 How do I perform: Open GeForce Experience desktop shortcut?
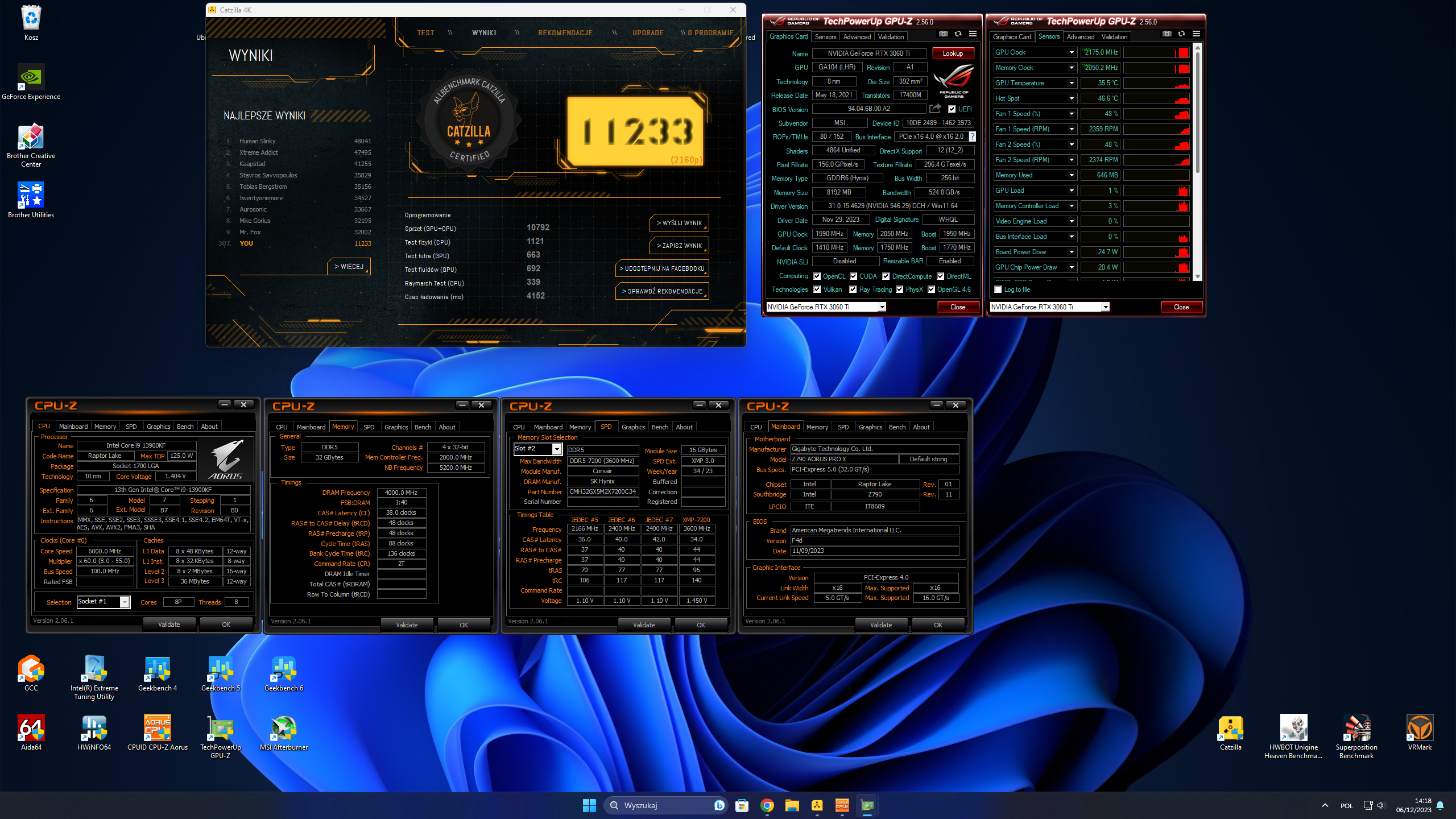[31, 82]
